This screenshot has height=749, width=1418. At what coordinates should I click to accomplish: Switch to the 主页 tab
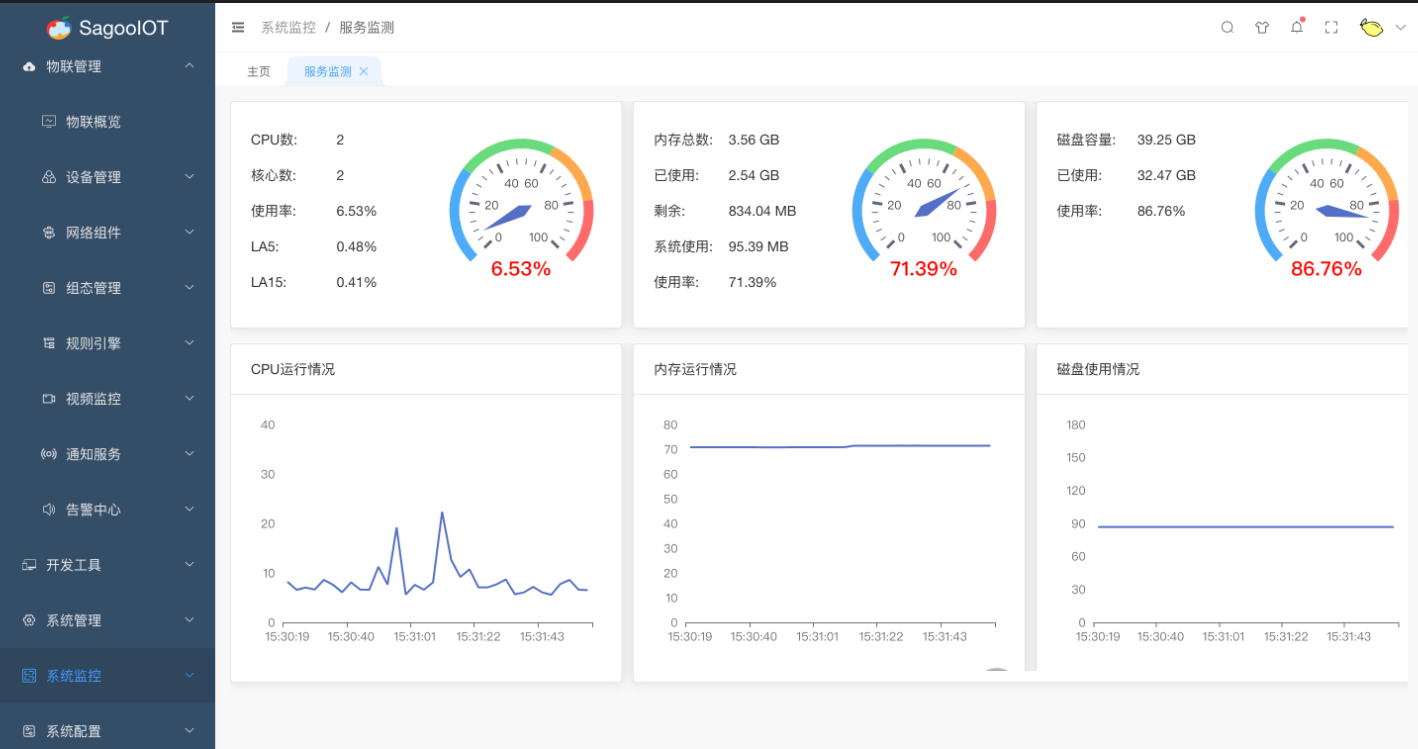click(259, 72)
